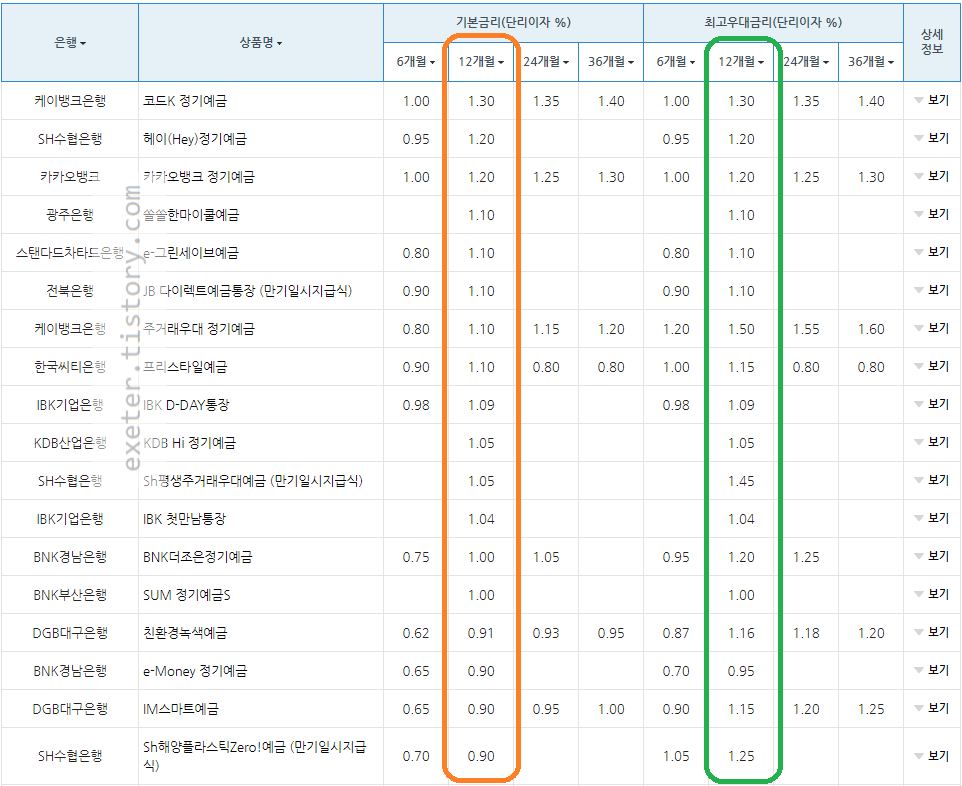Click 광주은행 bank name cell
The image size is (962, 786).
70,215
